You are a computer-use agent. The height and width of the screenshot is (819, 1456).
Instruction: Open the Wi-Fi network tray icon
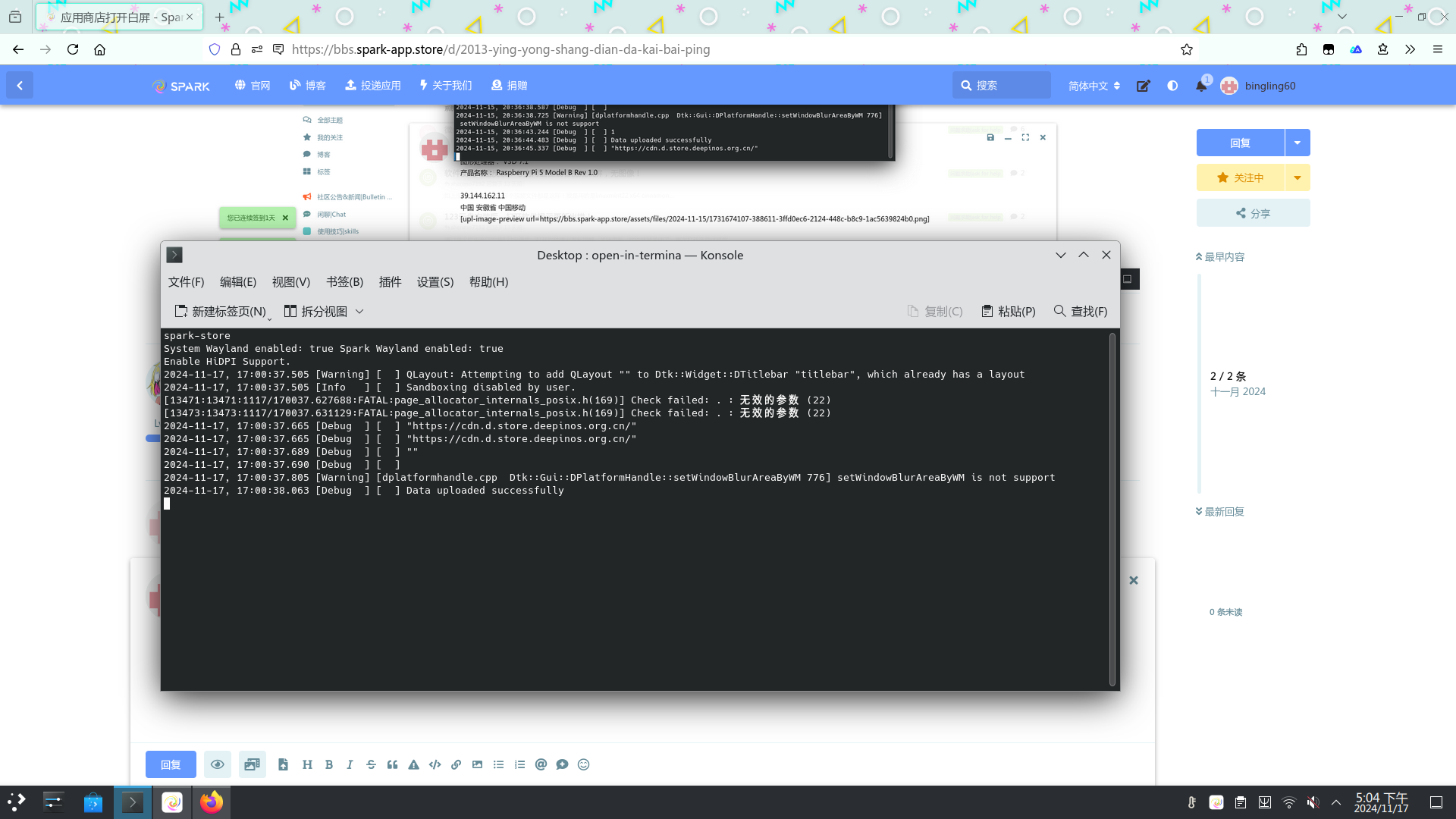(1289, 802)
